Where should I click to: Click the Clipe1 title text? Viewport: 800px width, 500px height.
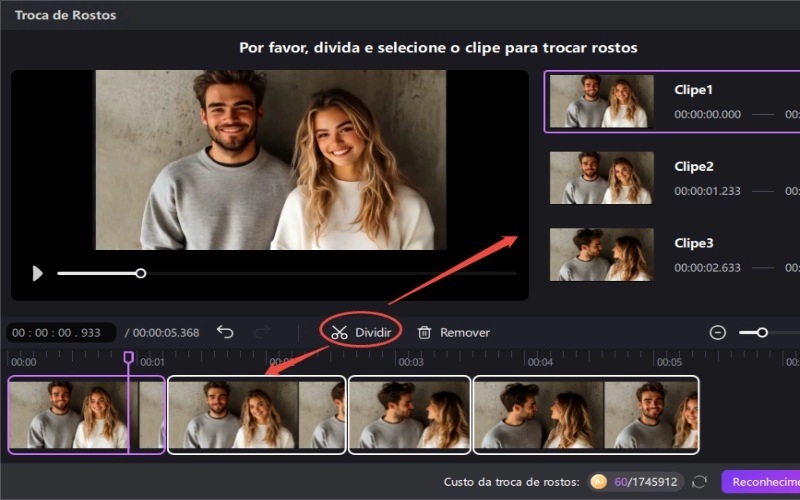693,90
